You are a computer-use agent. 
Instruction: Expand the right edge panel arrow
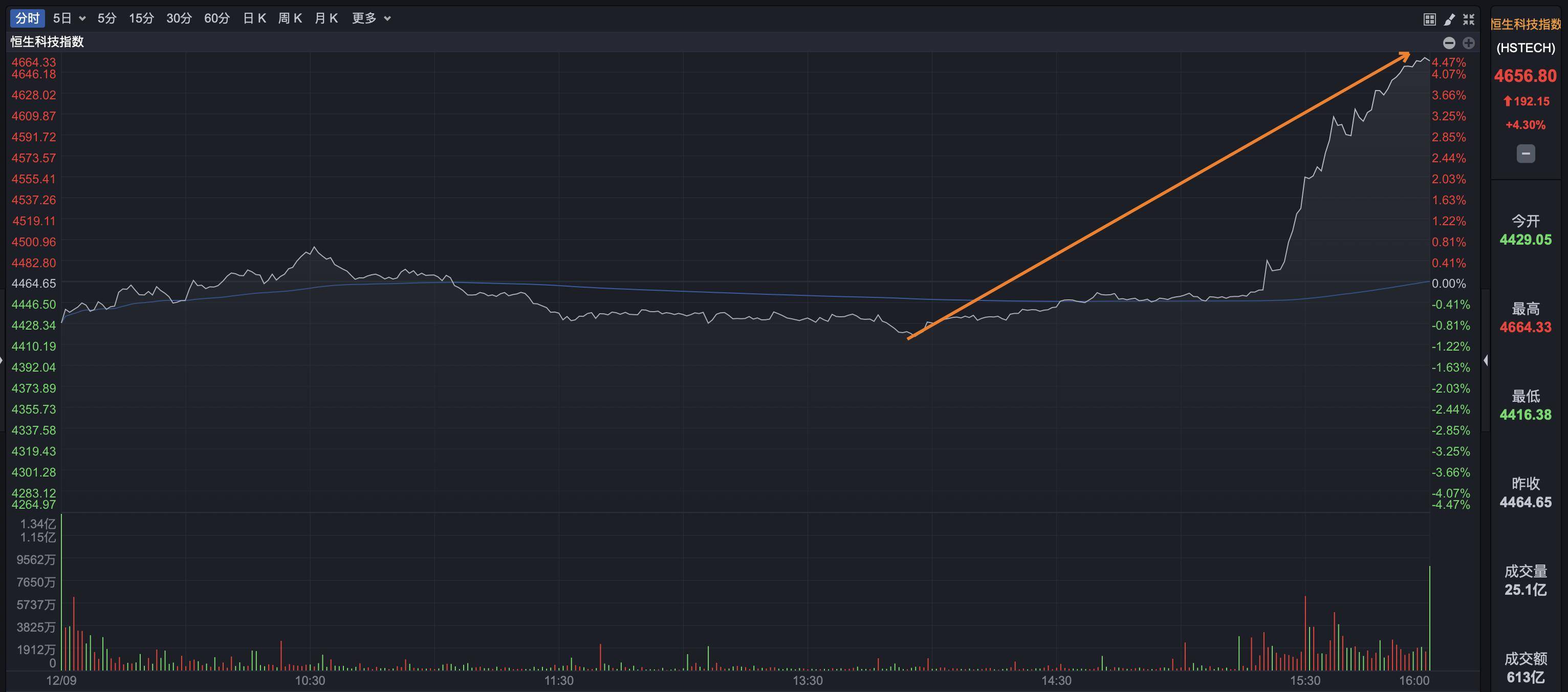pos(1486,360)
